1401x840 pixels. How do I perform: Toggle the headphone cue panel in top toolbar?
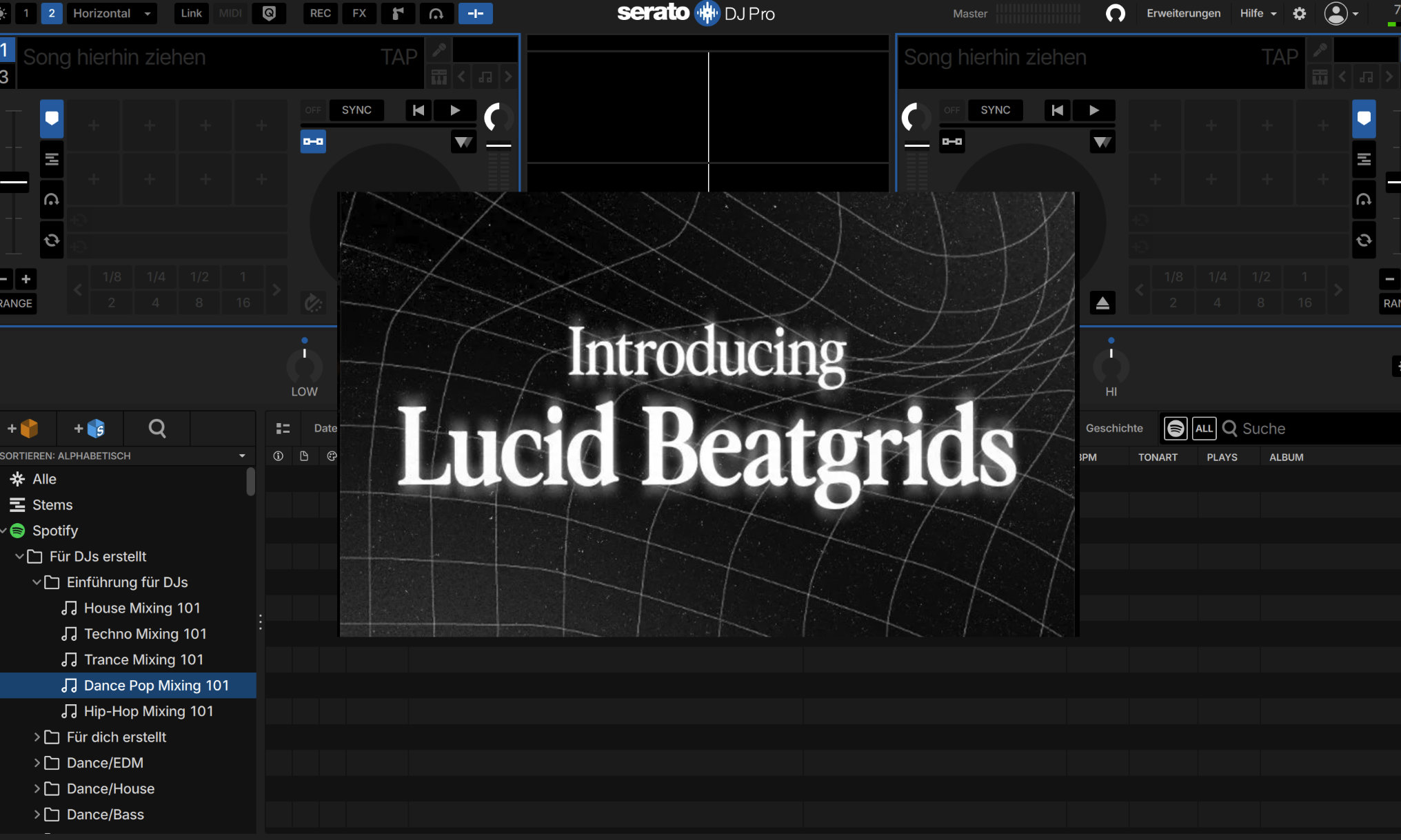click(436, 13)
